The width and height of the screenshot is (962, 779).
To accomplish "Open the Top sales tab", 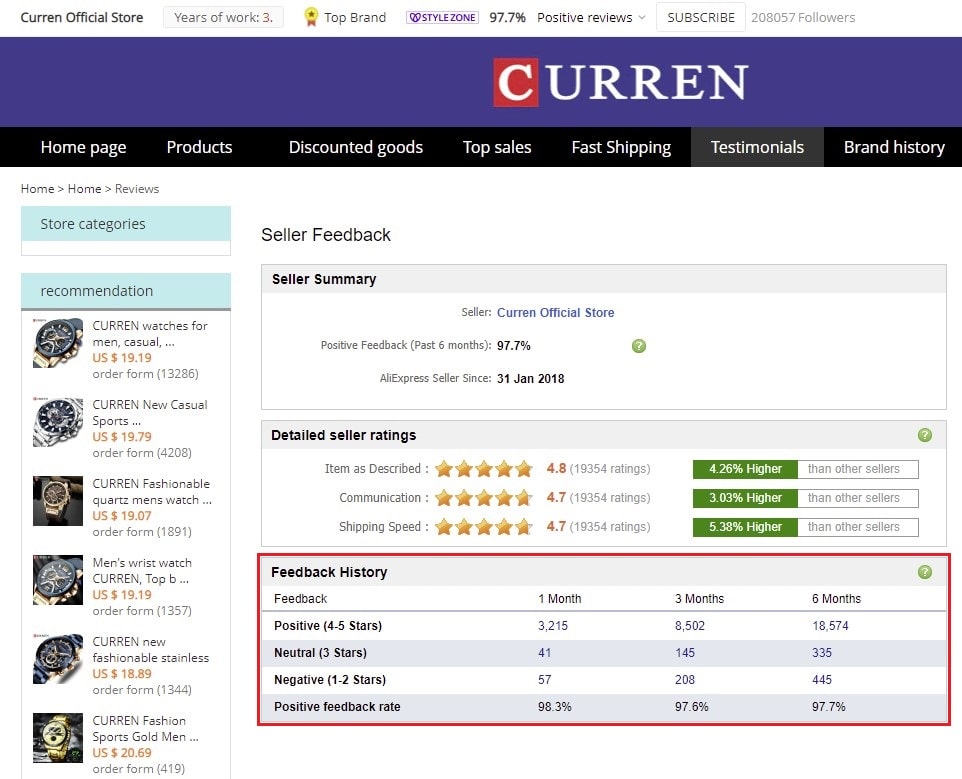I will coord(497,147).
